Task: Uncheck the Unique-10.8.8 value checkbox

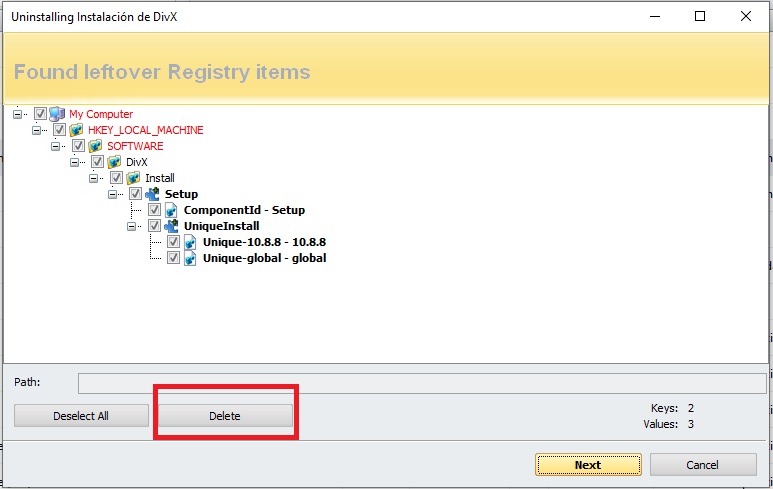Action: [174, 242]
